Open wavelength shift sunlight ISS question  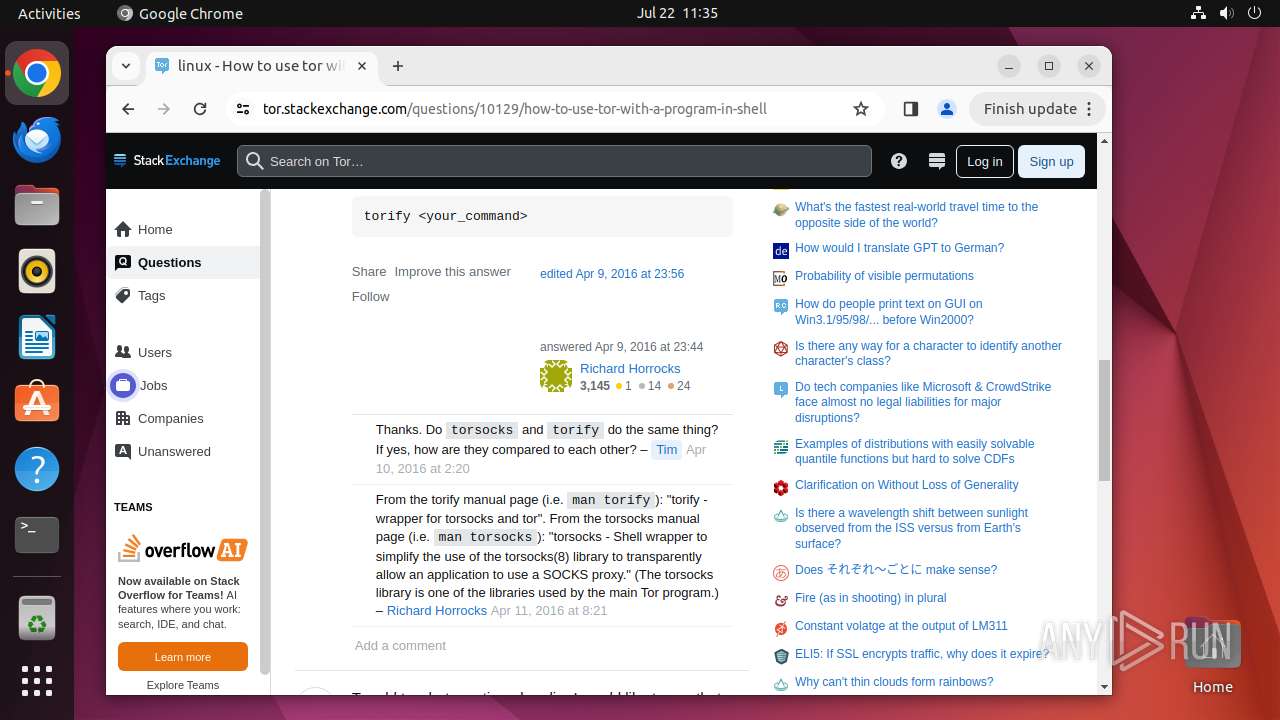(911, 528)
